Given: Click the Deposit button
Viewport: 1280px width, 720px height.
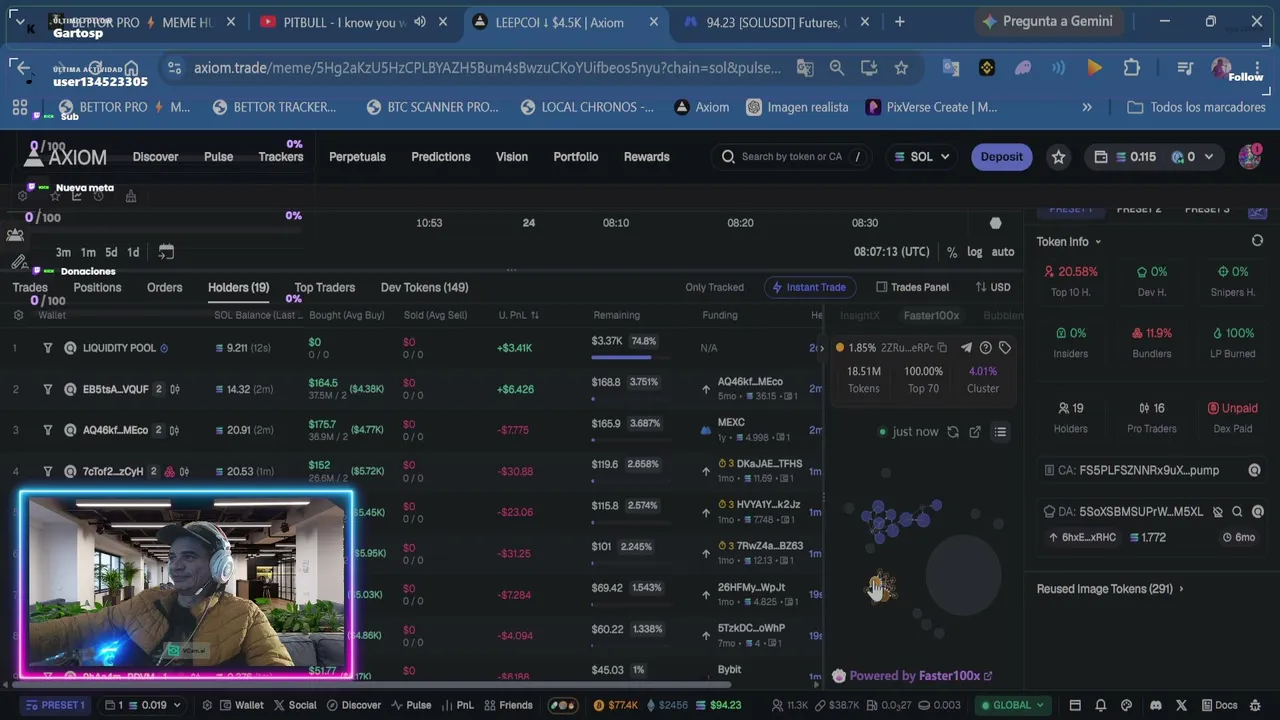Looking at the screenshot, I should (1001, 157).
